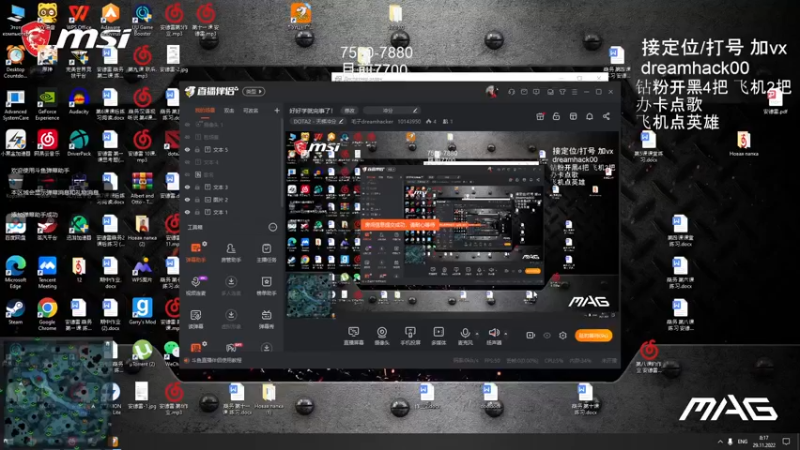Image resolution: width=800 pixels, height=450 pixels.
Task: Open Google Chrome desktop icon
Action: 47,313
